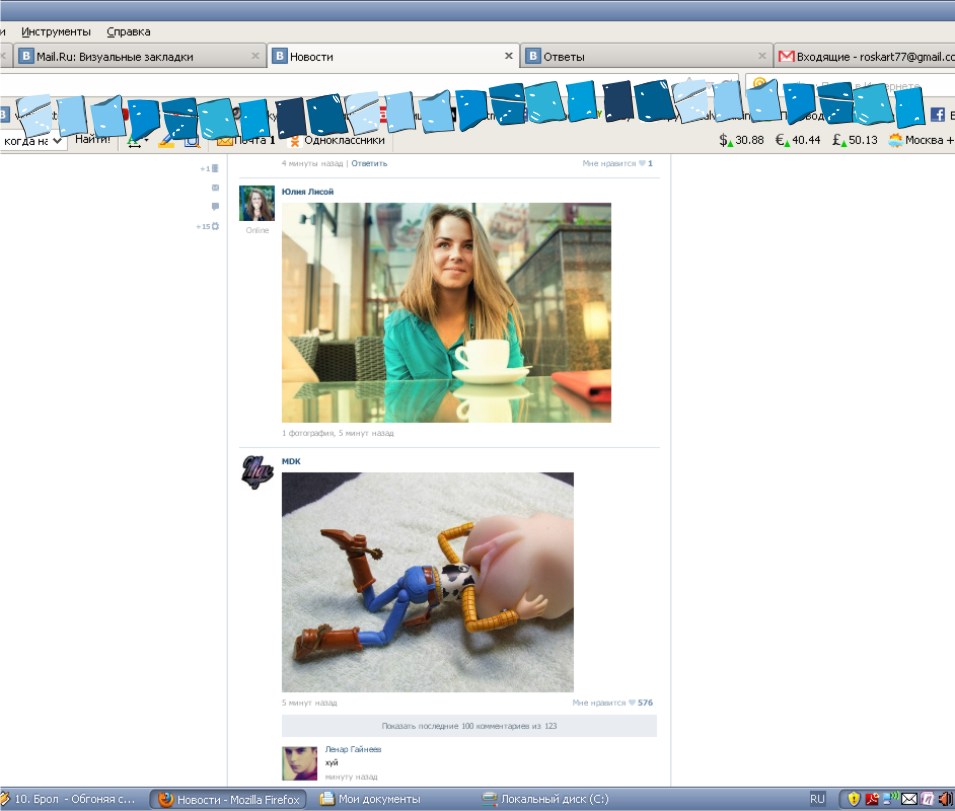
Task: Open the MDK post toy photo
Action: point(428,582)
